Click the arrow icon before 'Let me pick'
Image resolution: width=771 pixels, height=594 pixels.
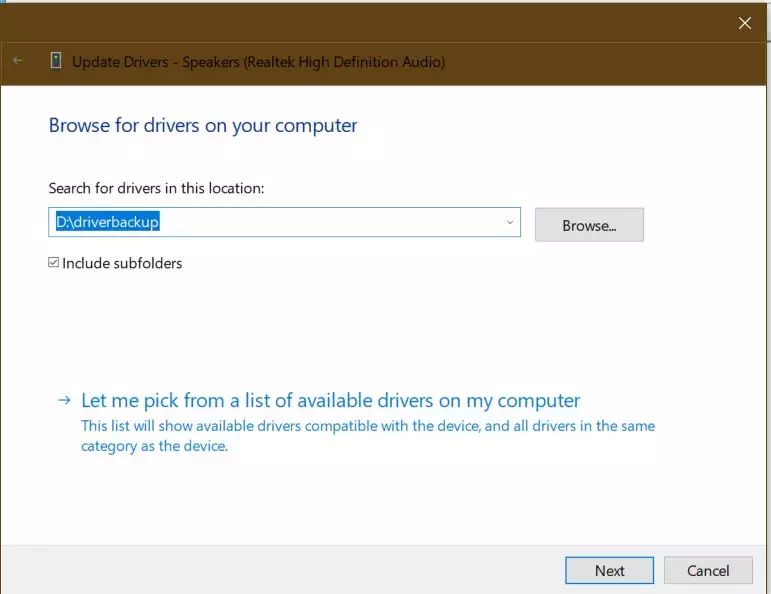coord(64,400)
